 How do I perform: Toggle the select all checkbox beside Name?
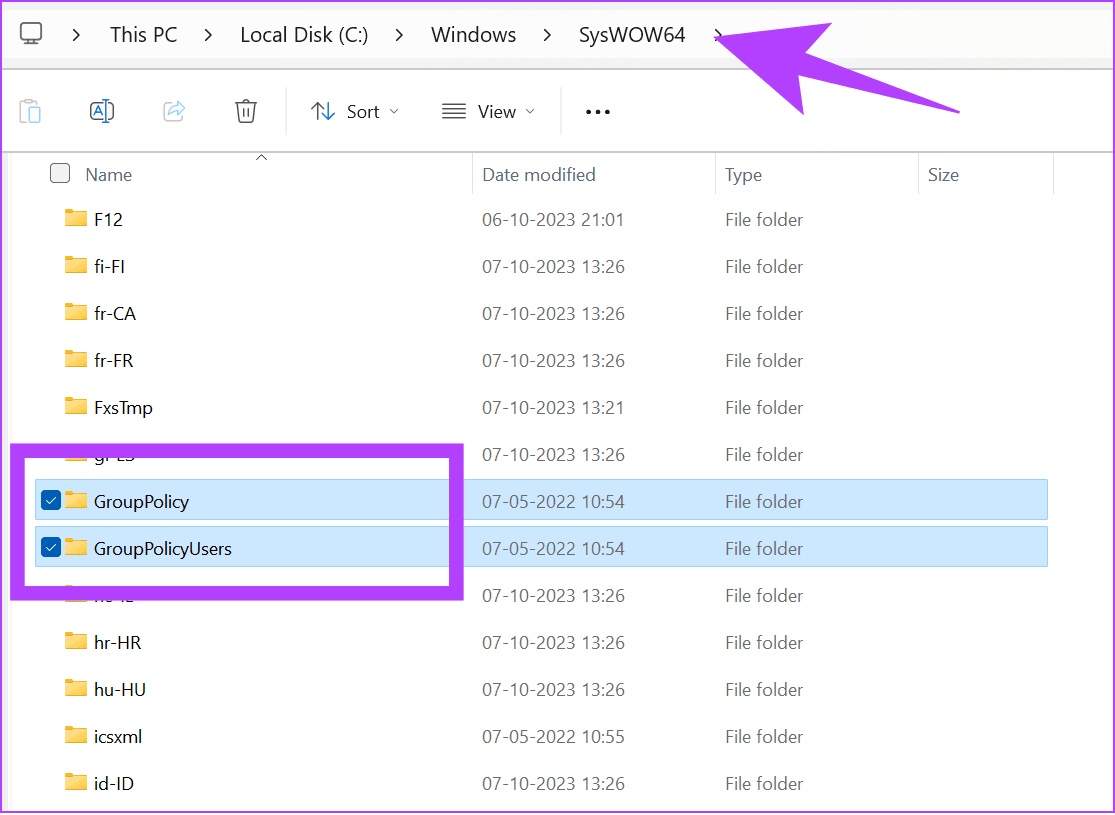click(x=60, y=174)
